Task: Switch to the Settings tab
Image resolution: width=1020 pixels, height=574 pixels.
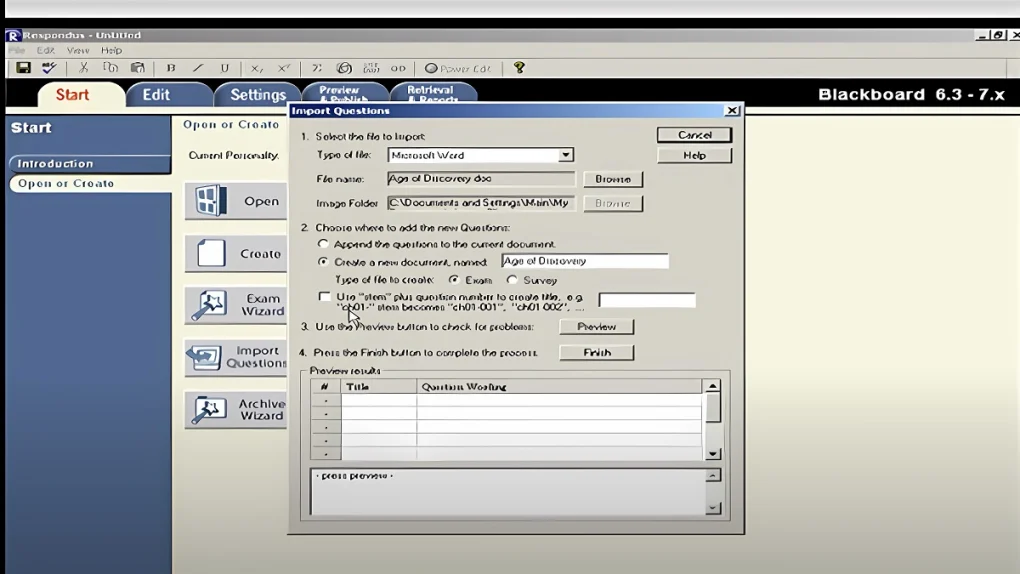Action: [x=257, y=95]
